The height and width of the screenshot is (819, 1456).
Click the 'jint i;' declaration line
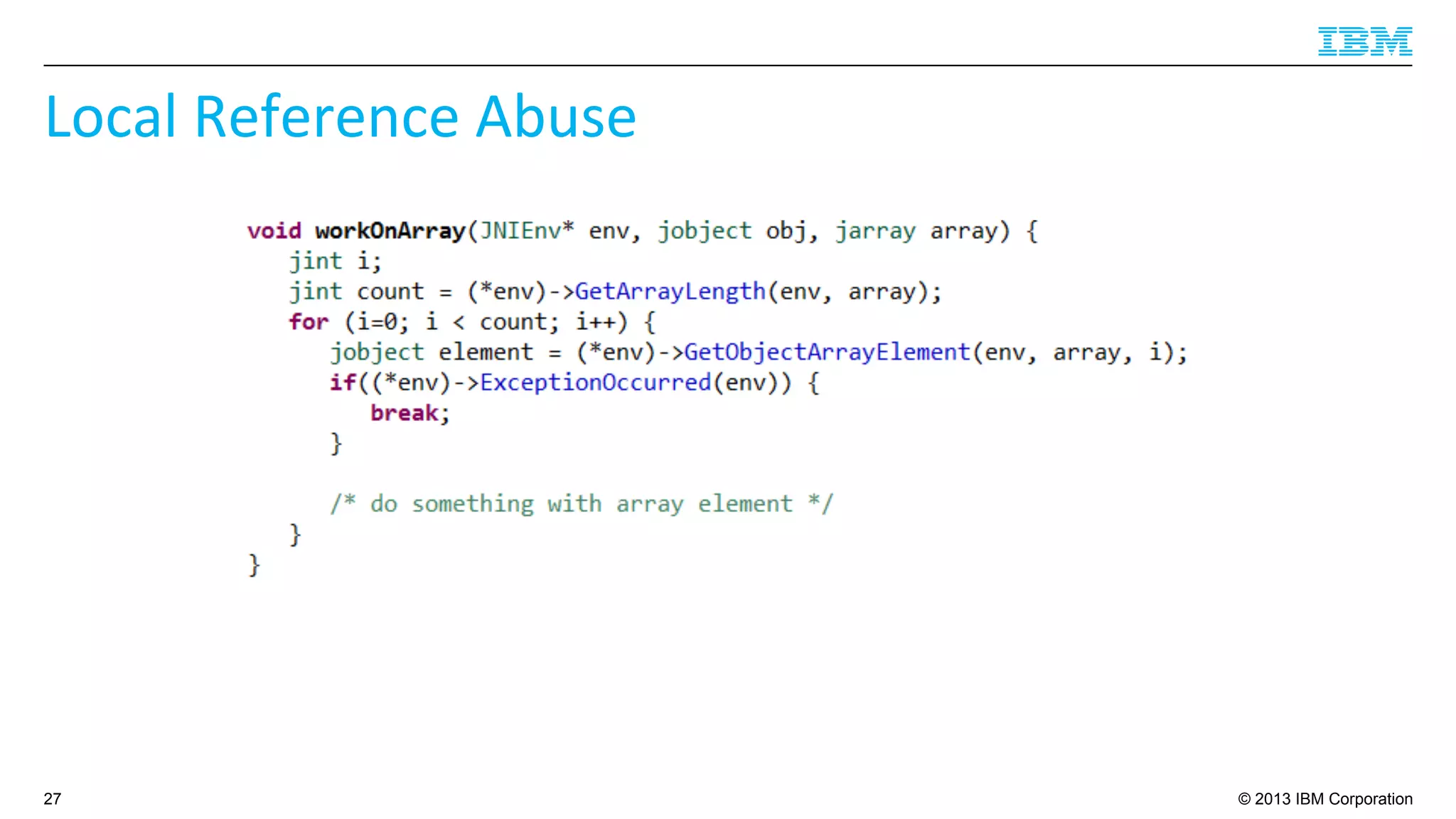[x=335, y=261]
